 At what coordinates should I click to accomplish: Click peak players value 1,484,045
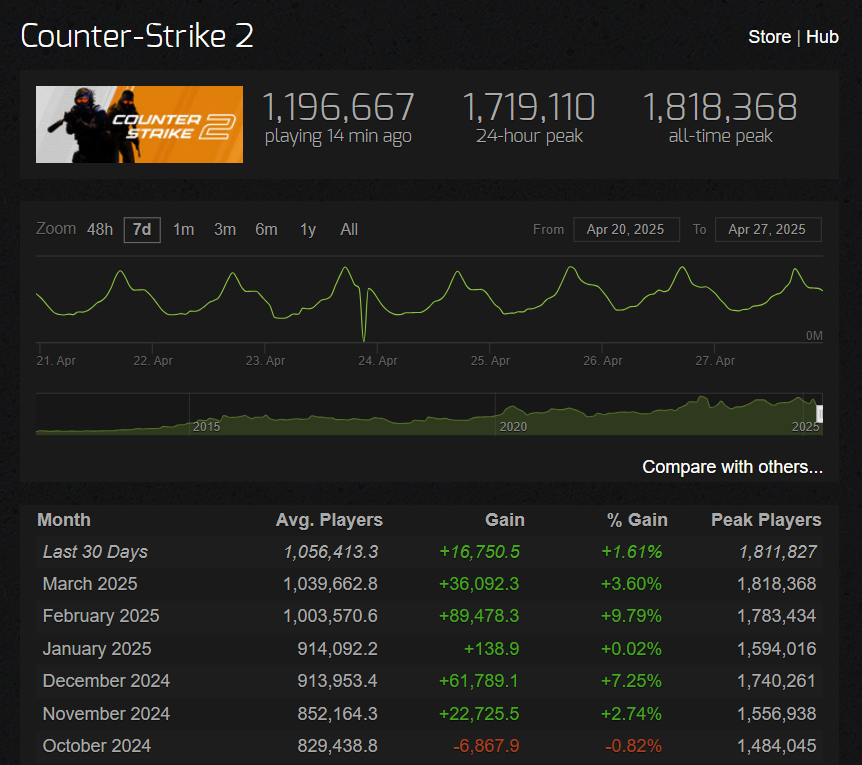(x=776, y=746)
